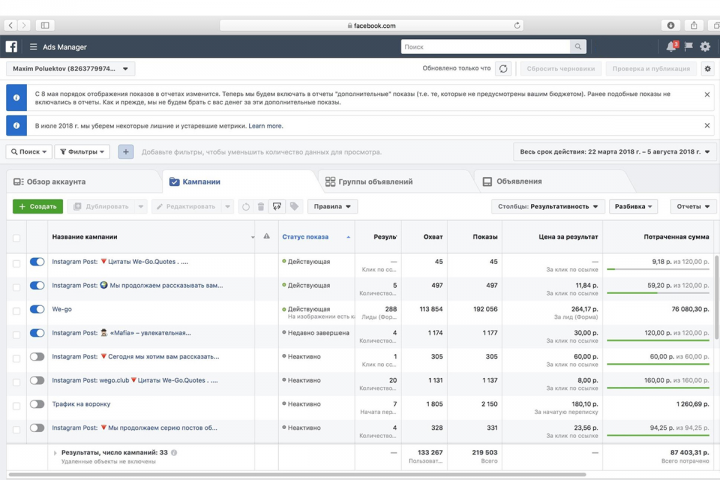Toggle the Mafia campaign switch
This screenshot has height=480, width=720.
tap(37, 333)
